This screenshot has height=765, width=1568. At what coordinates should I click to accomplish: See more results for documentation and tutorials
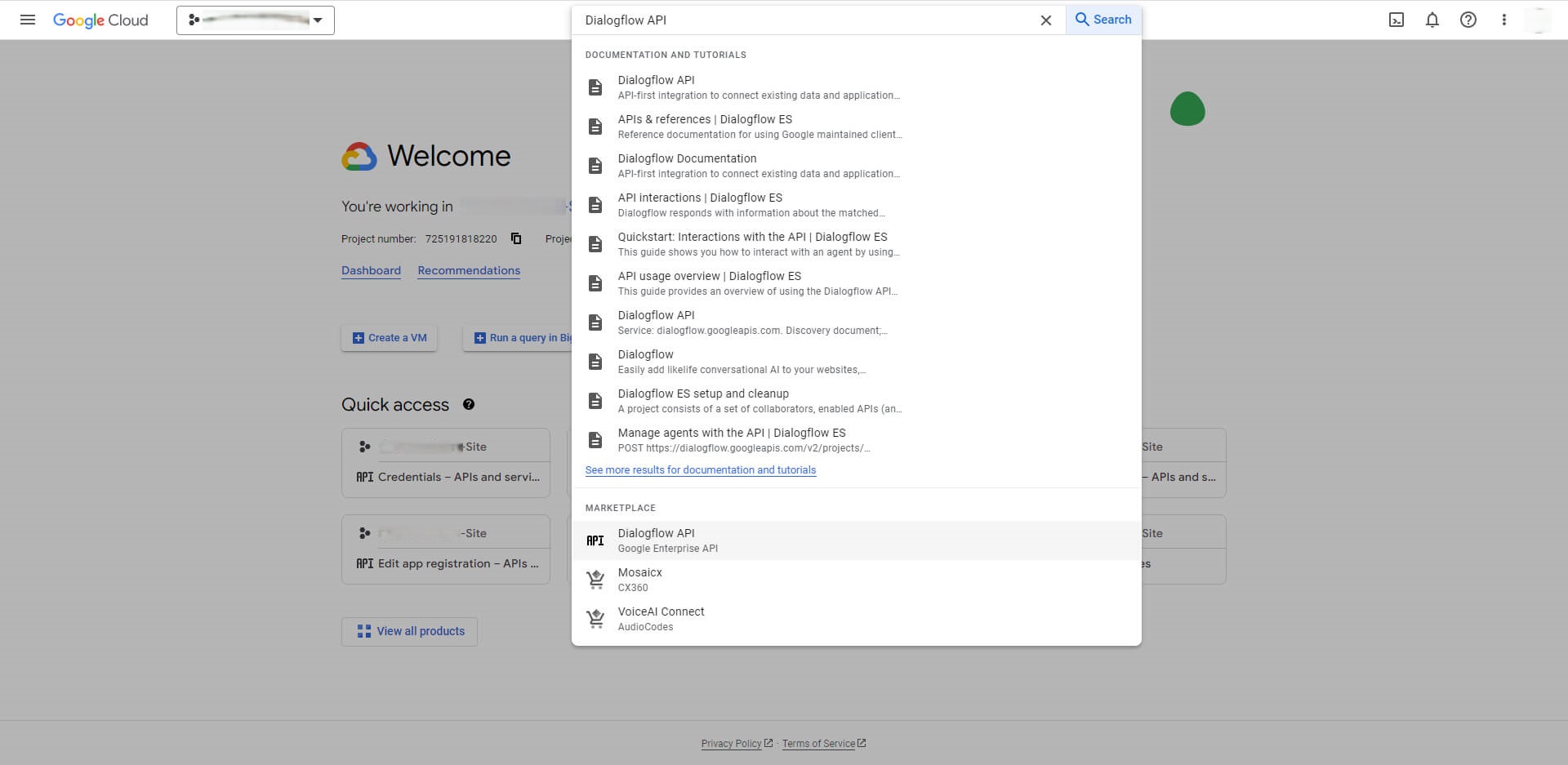700,470
